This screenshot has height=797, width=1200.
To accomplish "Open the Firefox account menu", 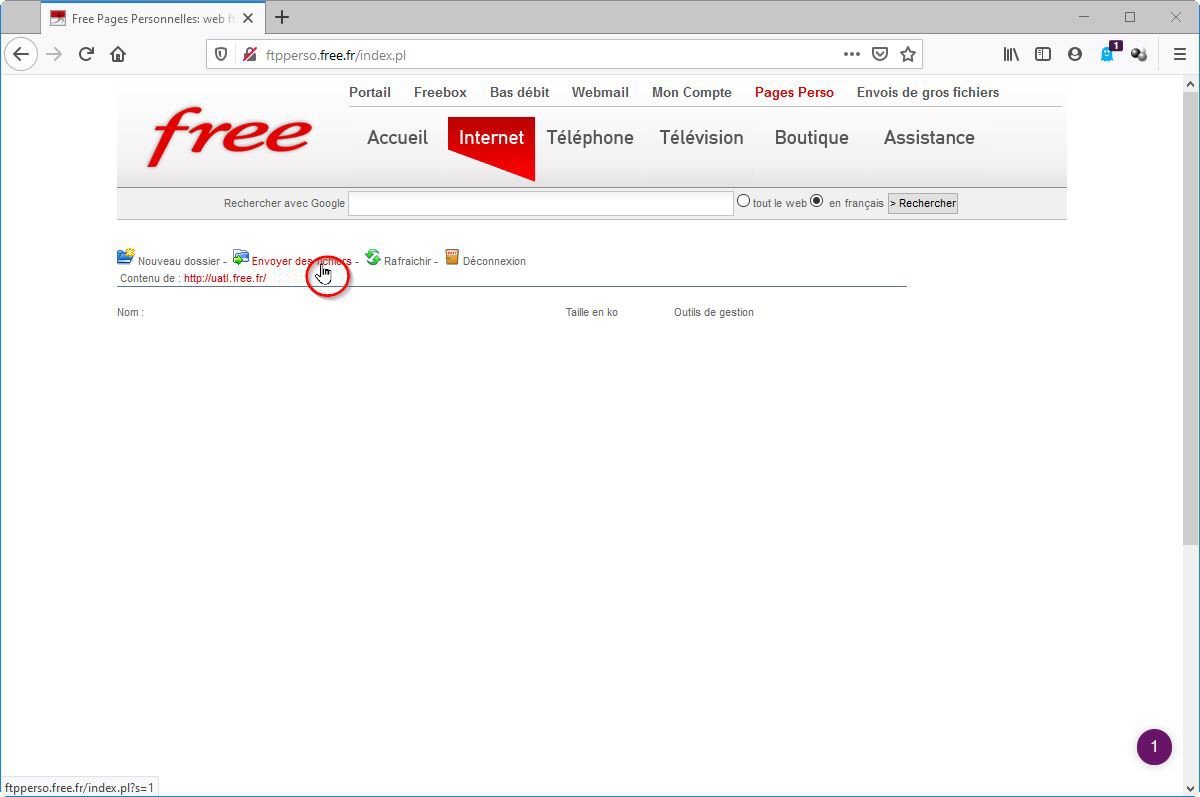I will pyautogui.click(x=1075, y=55).
